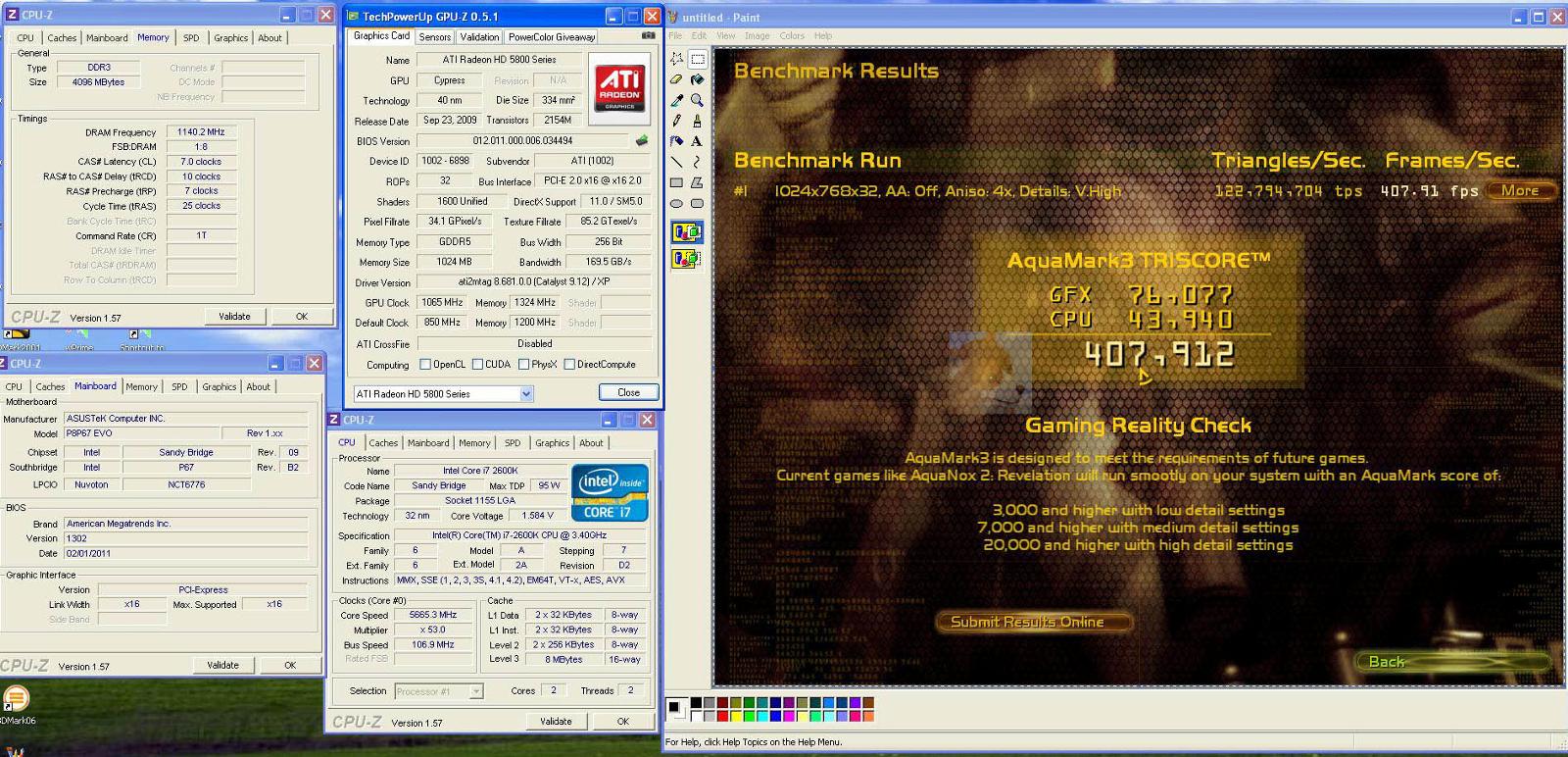Image resolution: width=1568 pixels, height=757 pixels.
Task: Click the Multiplier x 53.0 value
Action: [433, 631]
